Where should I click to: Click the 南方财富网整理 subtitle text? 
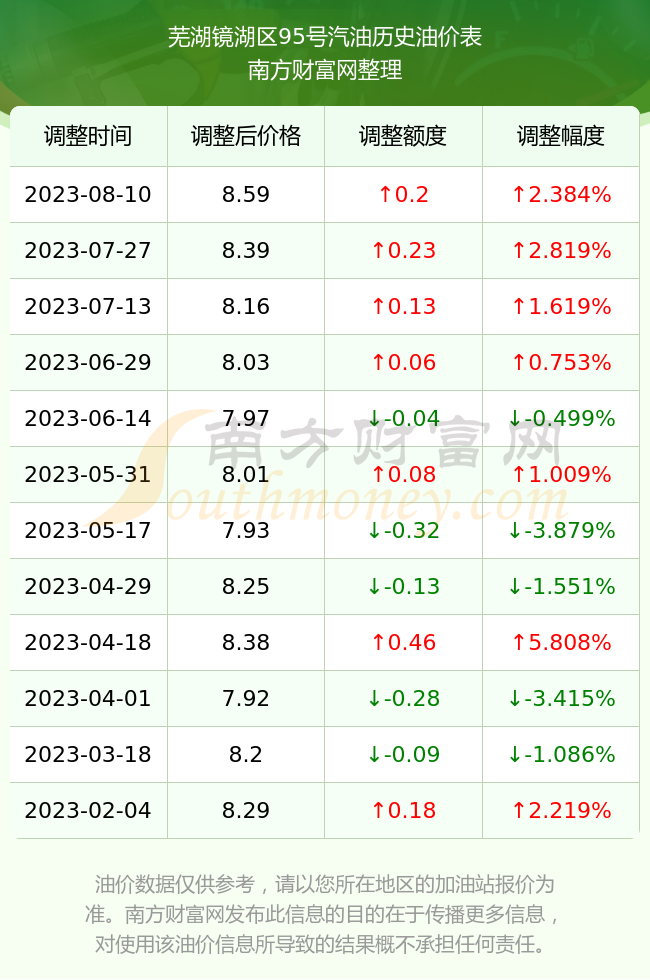(325, 70)
